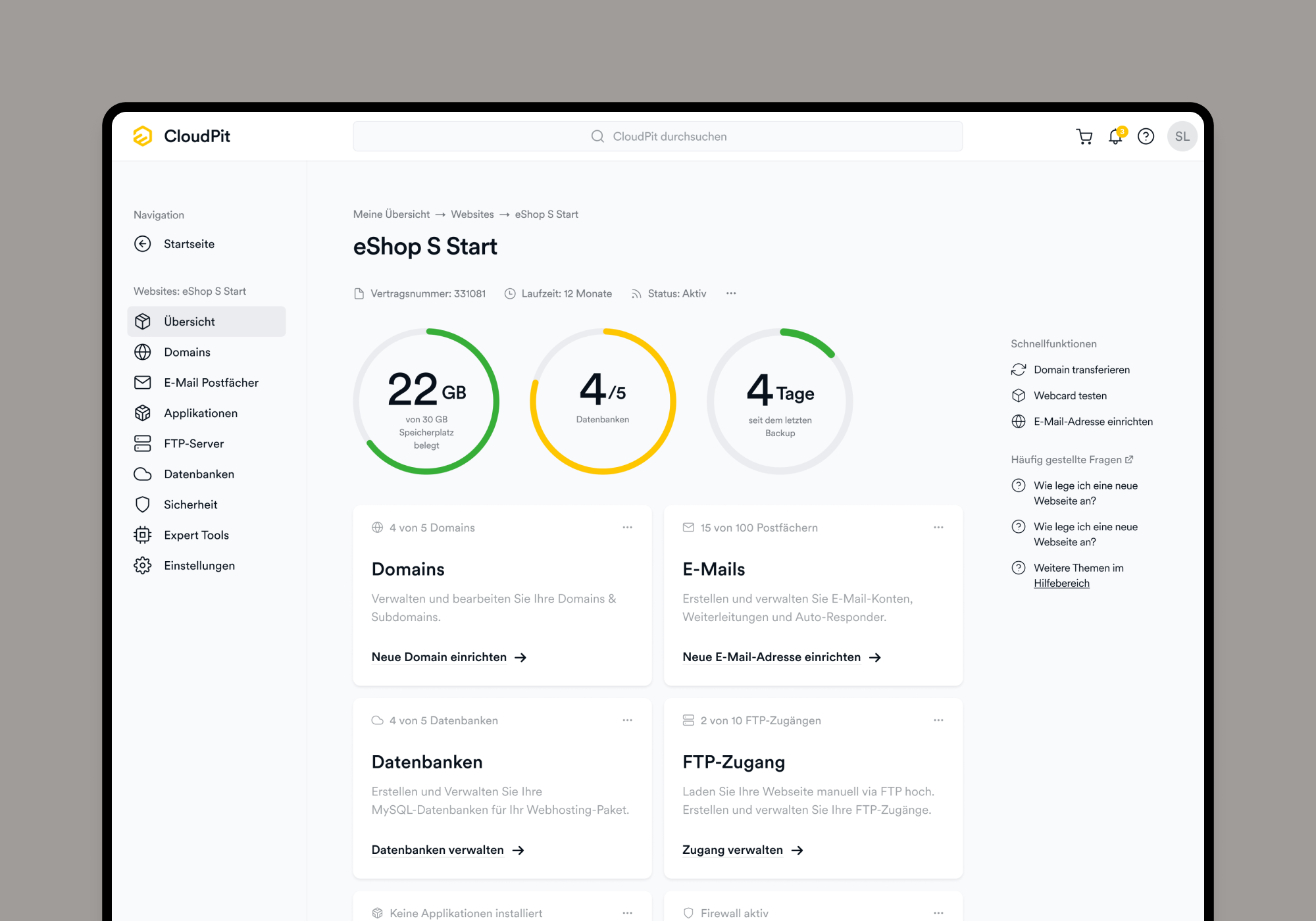The image size is (1316, 921).
Task: Click the CloudPit logo
Action: [x=182, y=136]
